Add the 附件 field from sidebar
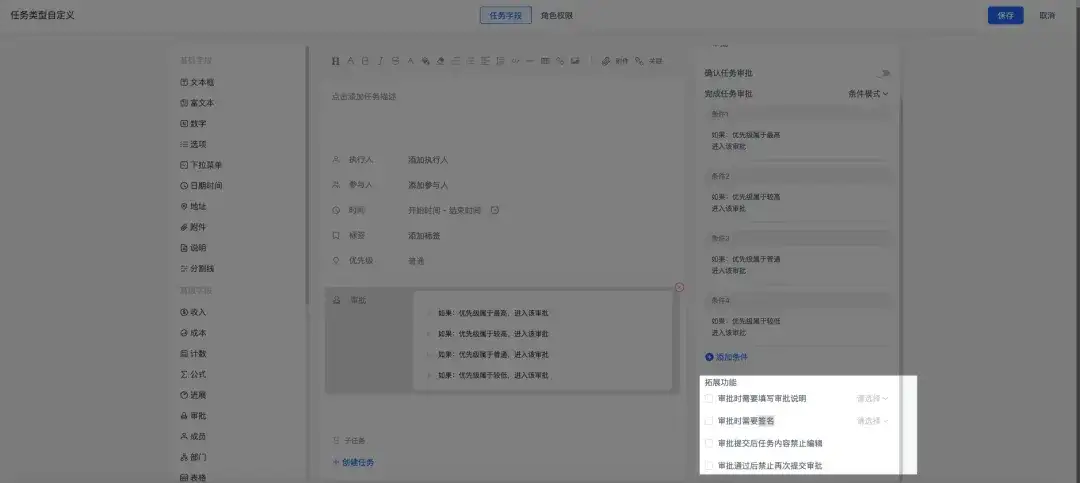 click(x=193, y=227)
